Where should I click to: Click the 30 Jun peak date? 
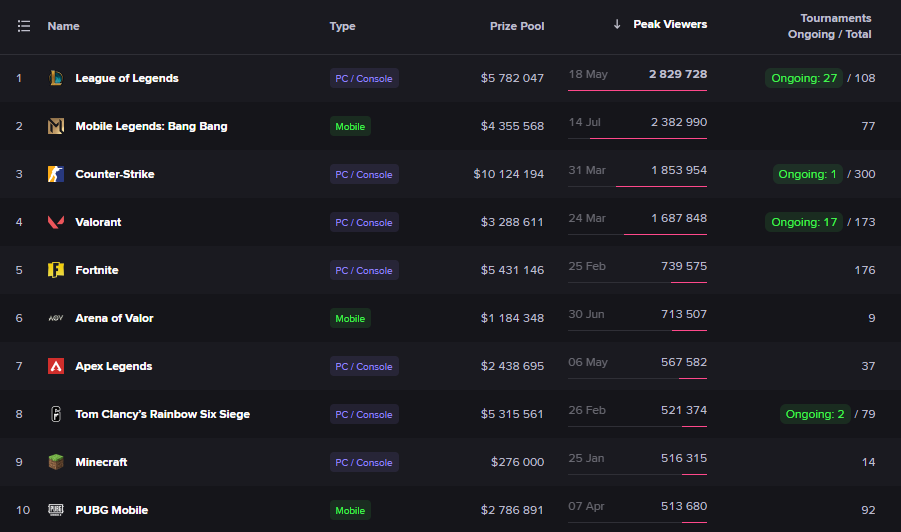coord(586,314)
